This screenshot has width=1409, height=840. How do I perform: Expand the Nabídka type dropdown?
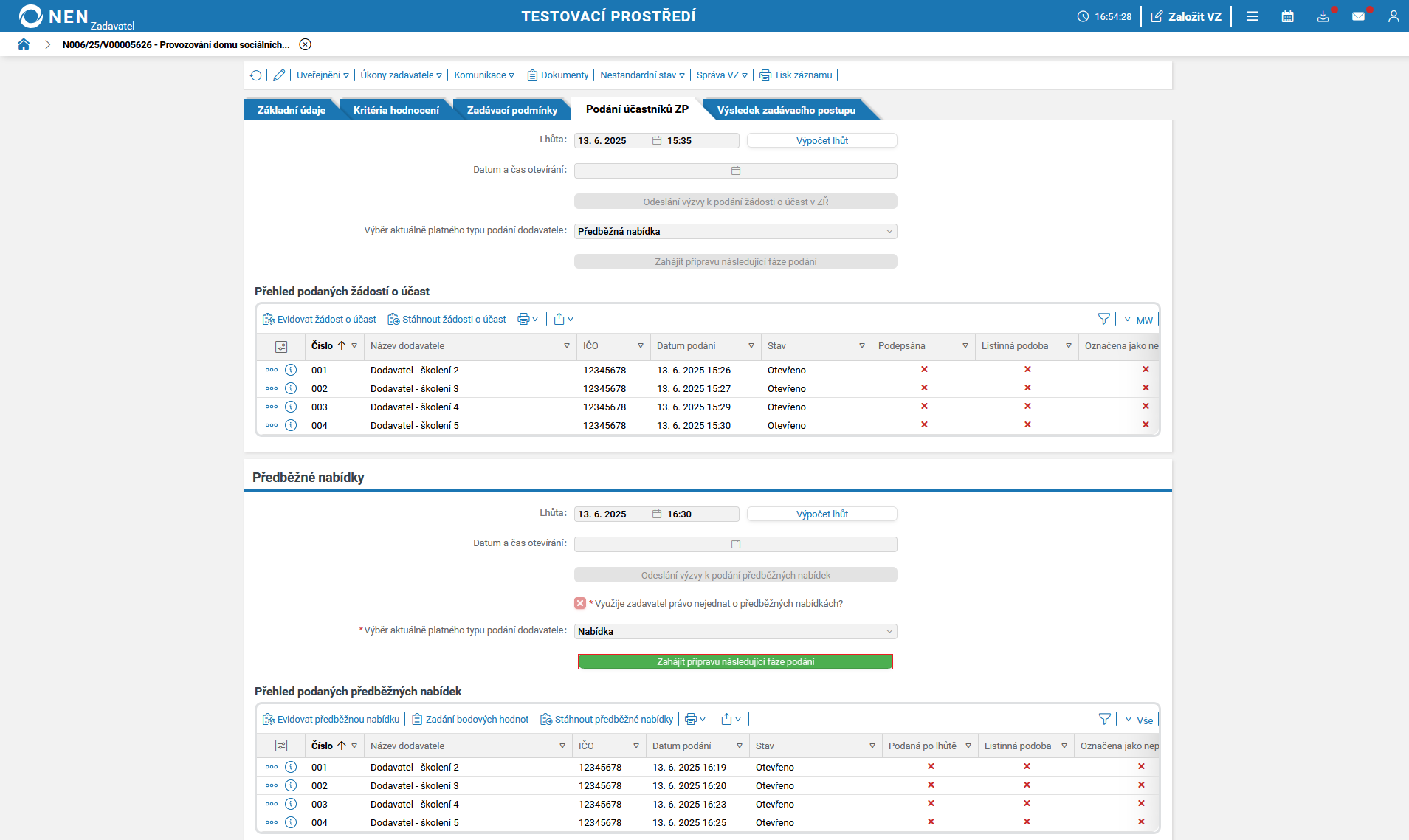coord(736,631)
